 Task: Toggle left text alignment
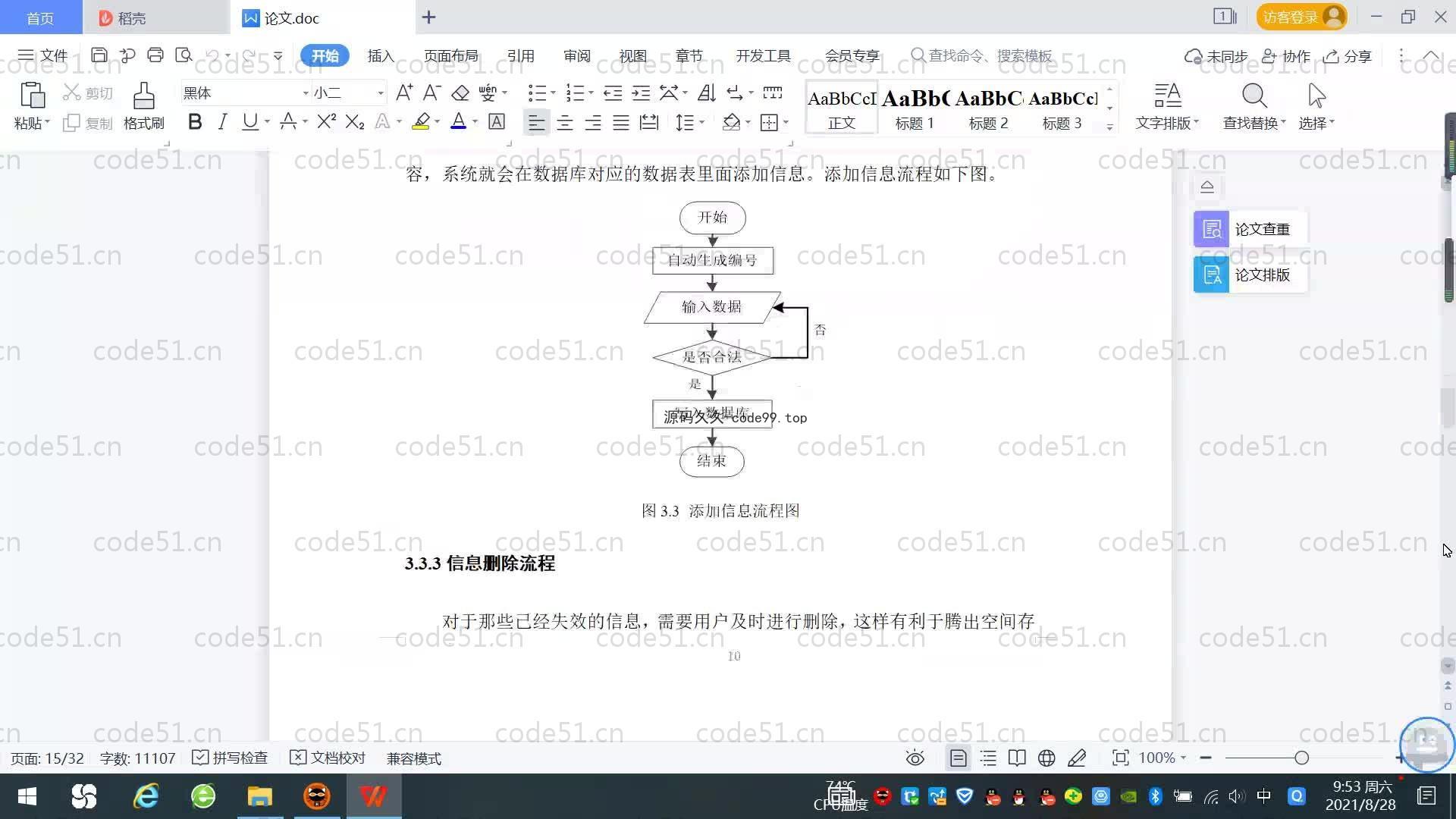[536, 122]
